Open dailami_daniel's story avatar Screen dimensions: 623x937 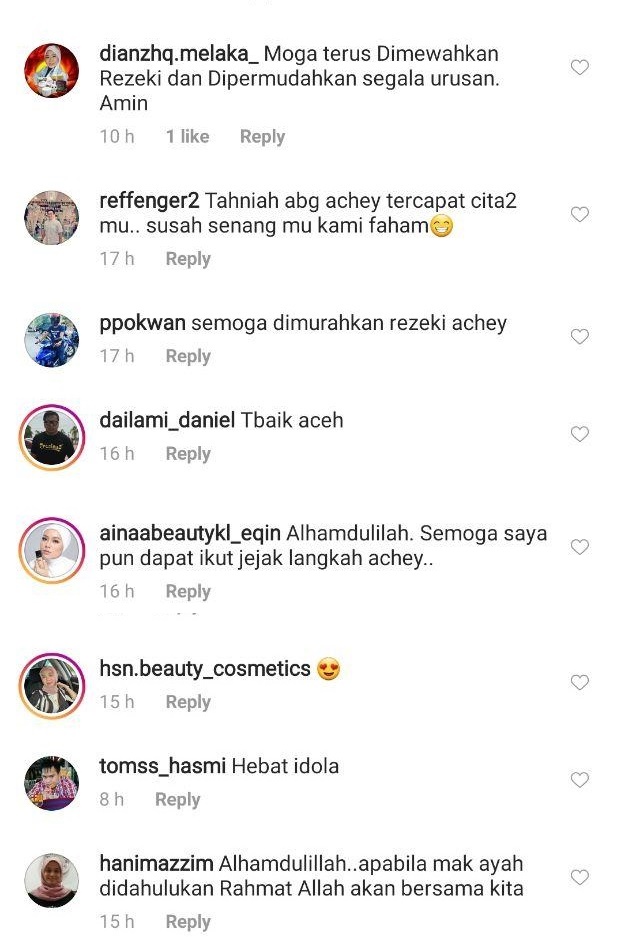(x=51, y=437)
